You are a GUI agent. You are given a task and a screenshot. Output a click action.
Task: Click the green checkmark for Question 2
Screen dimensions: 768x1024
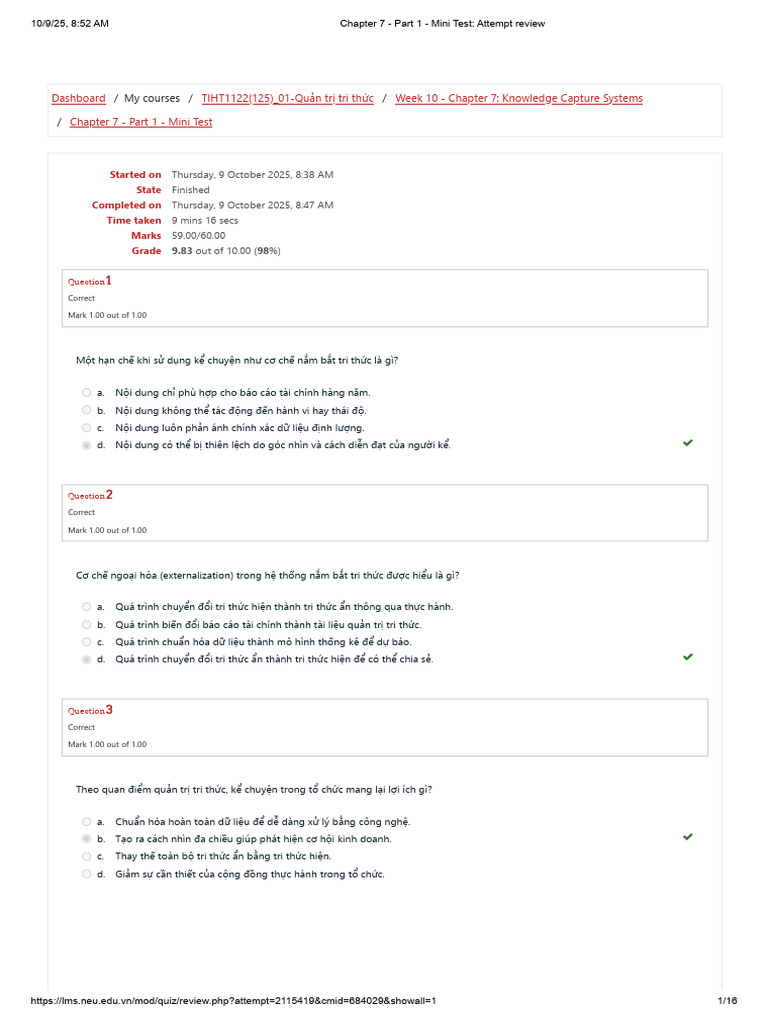pyautogui.click(x=688, y=657)
